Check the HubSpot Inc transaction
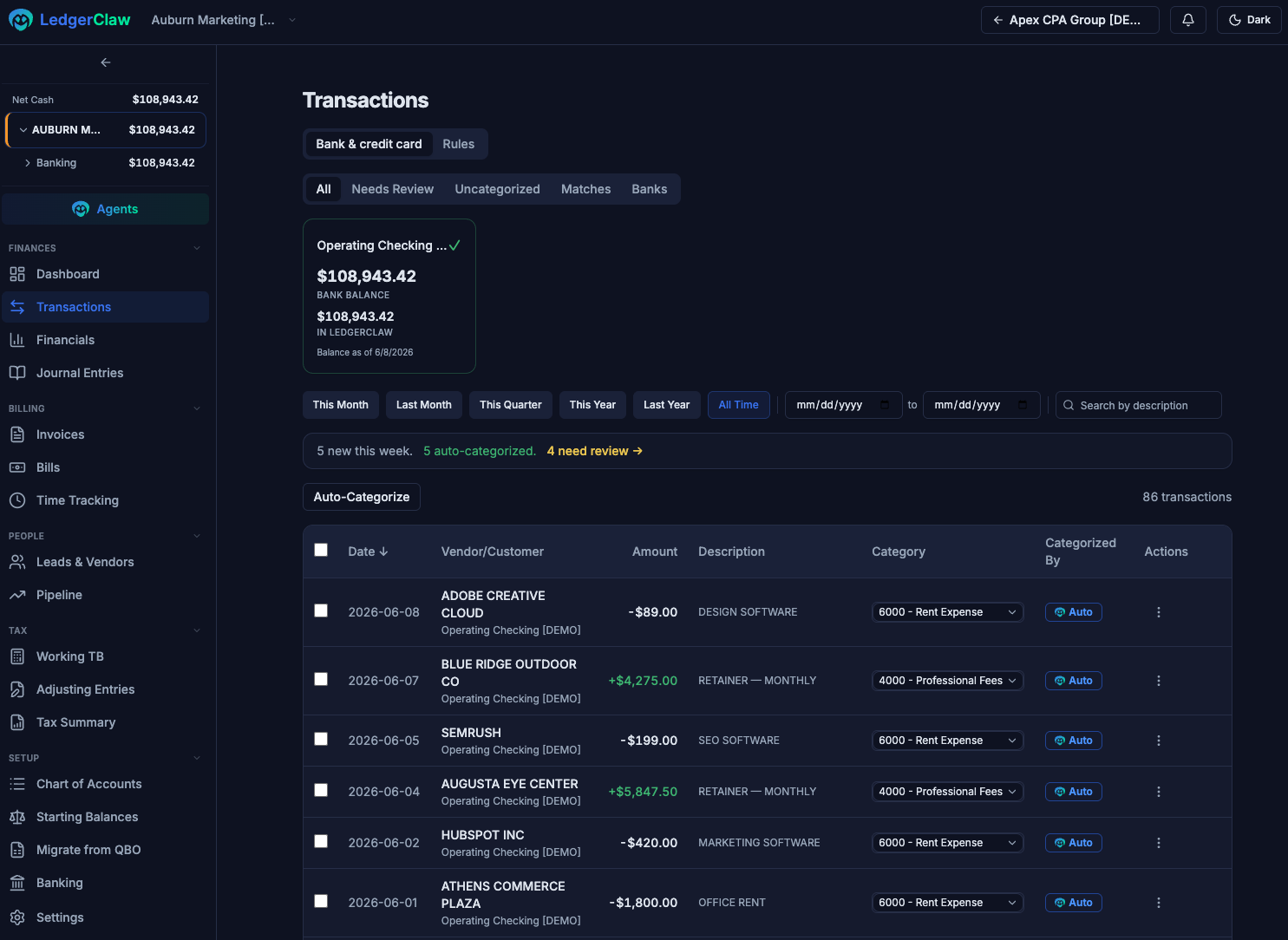Screen dimensions: 1288x940 coord(321,841)
